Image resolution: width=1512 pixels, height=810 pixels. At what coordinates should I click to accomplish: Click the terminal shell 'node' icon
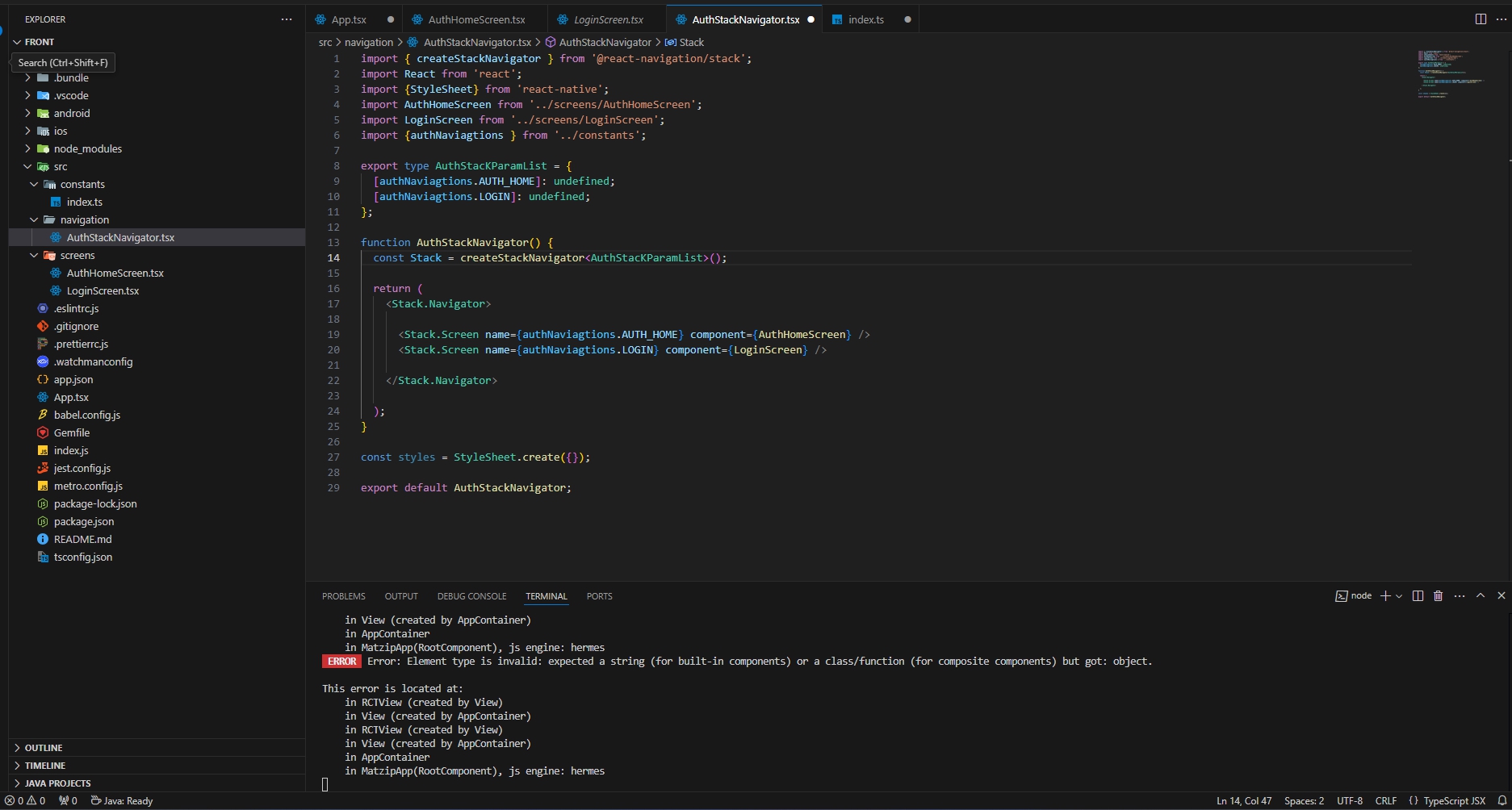(1341, 596)
